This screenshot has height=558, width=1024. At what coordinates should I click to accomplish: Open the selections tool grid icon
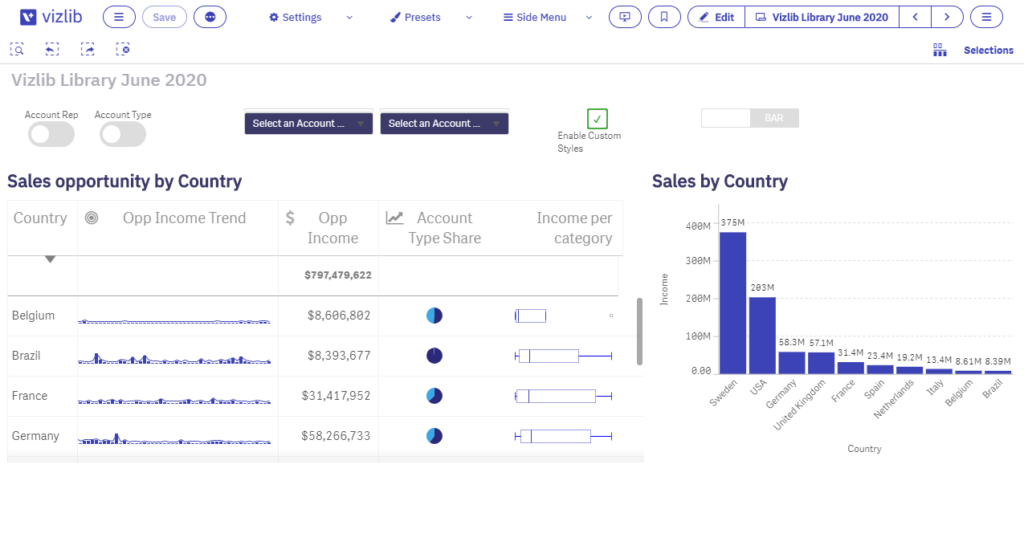939,50
